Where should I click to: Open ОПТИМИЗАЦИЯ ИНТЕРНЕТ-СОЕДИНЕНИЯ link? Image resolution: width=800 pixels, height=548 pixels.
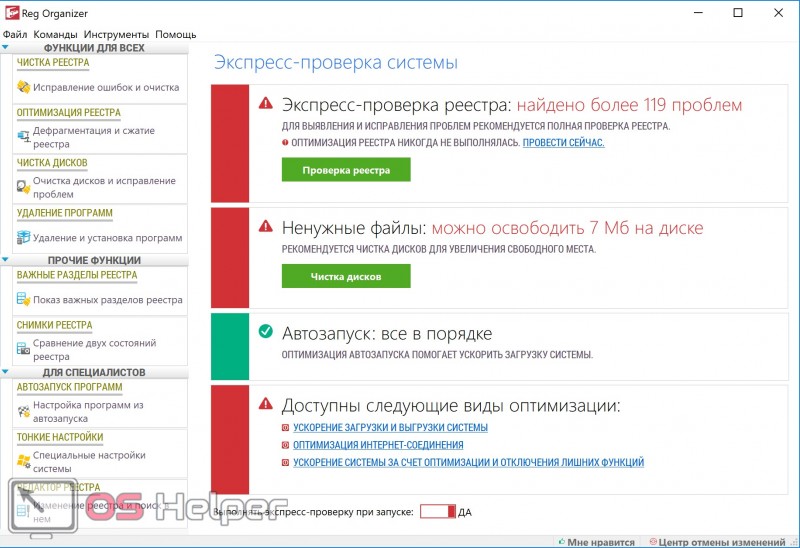(378, 445)
